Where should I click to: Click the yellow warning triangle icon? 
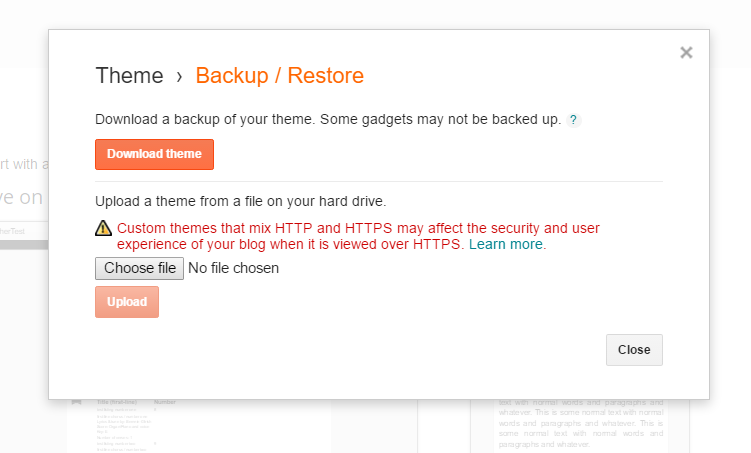click(103, 228)
